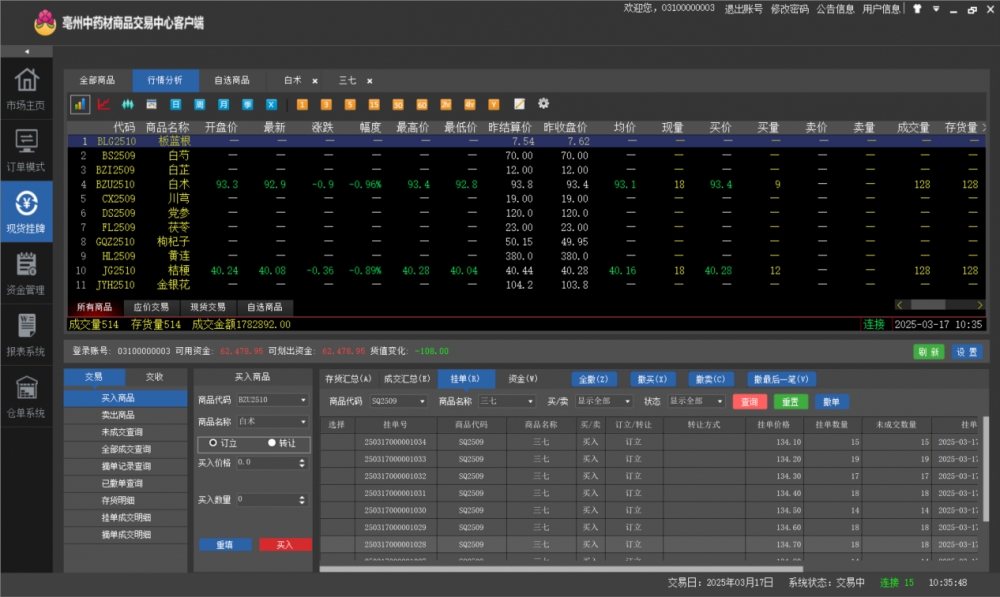Click the red line chart icon
1000x597 pixels.
104,104
